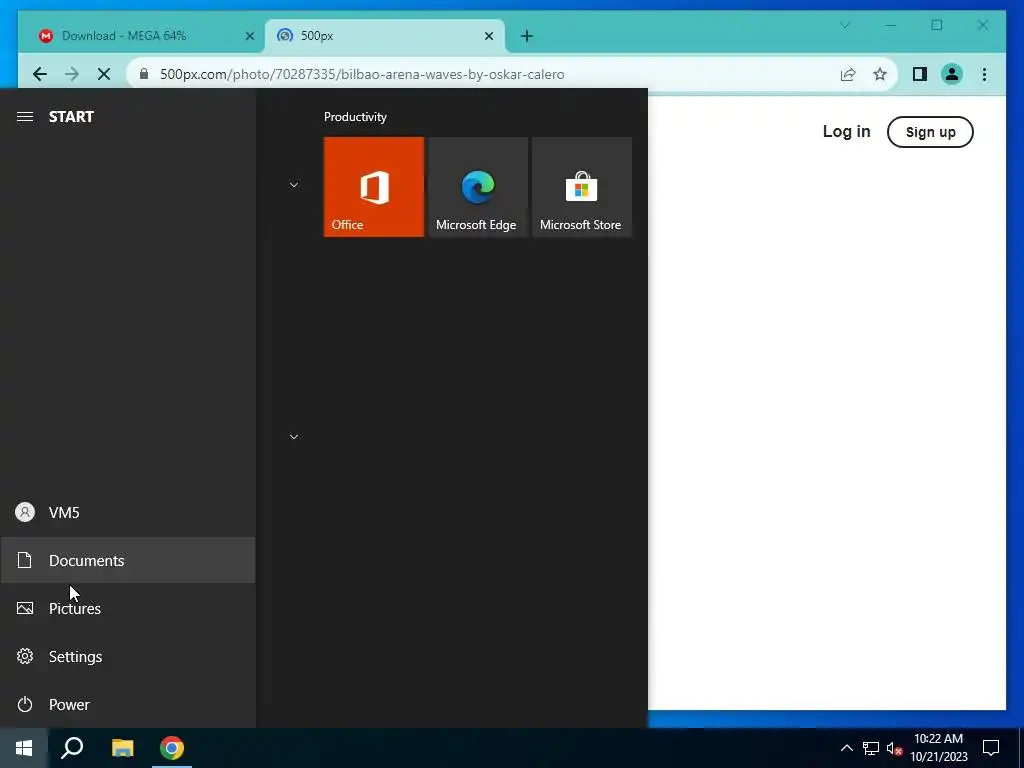Stop loading the page
The image size is (1024, 768).
[x=104, y=74]
